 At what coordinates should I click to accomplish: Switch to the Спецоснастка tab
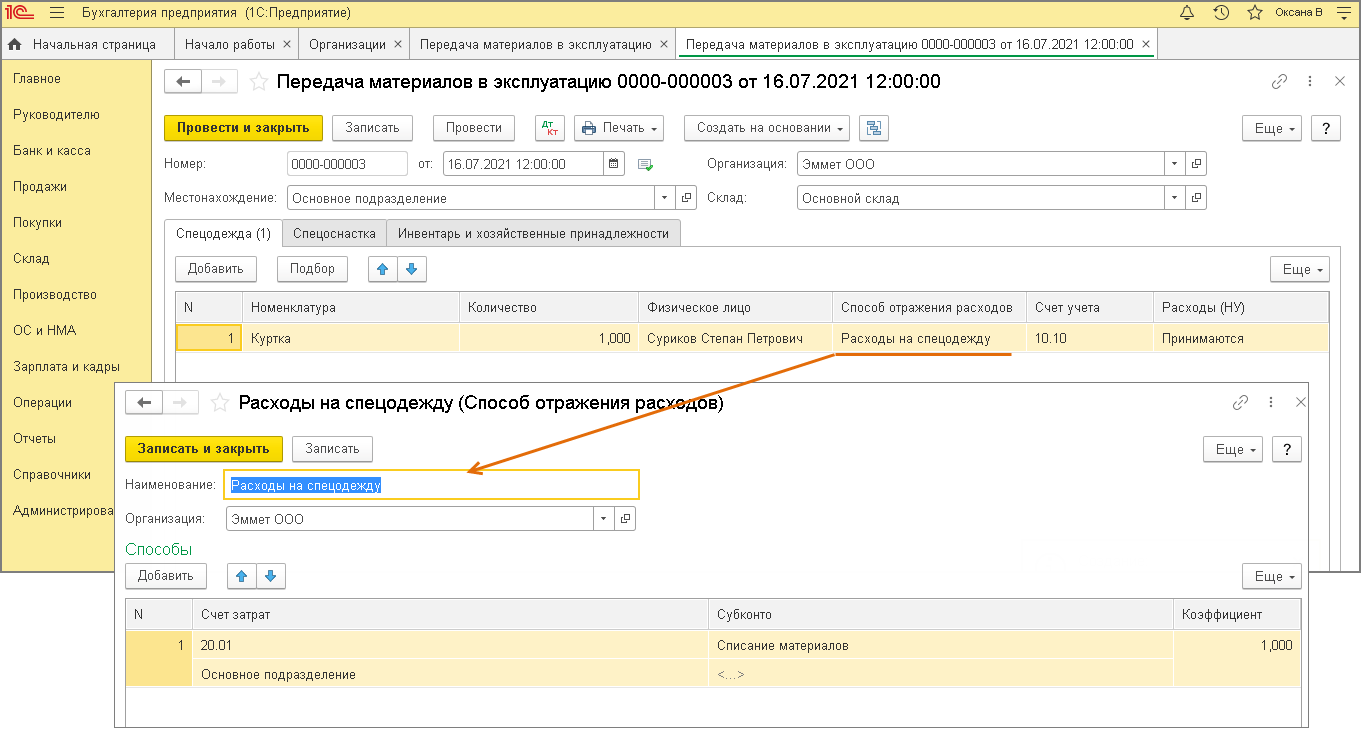(x=334, y=233)
